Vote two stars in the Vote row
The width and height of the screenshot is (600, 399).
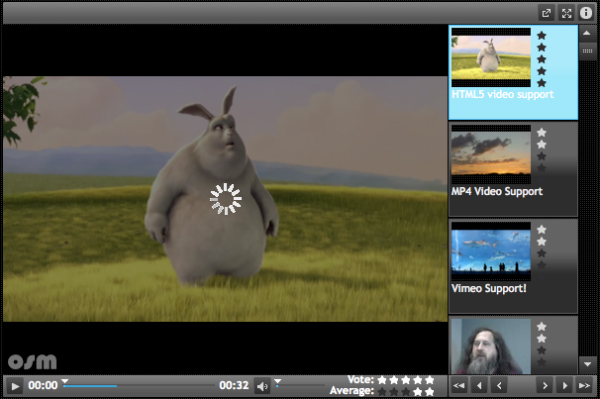[x=394, y=380]
